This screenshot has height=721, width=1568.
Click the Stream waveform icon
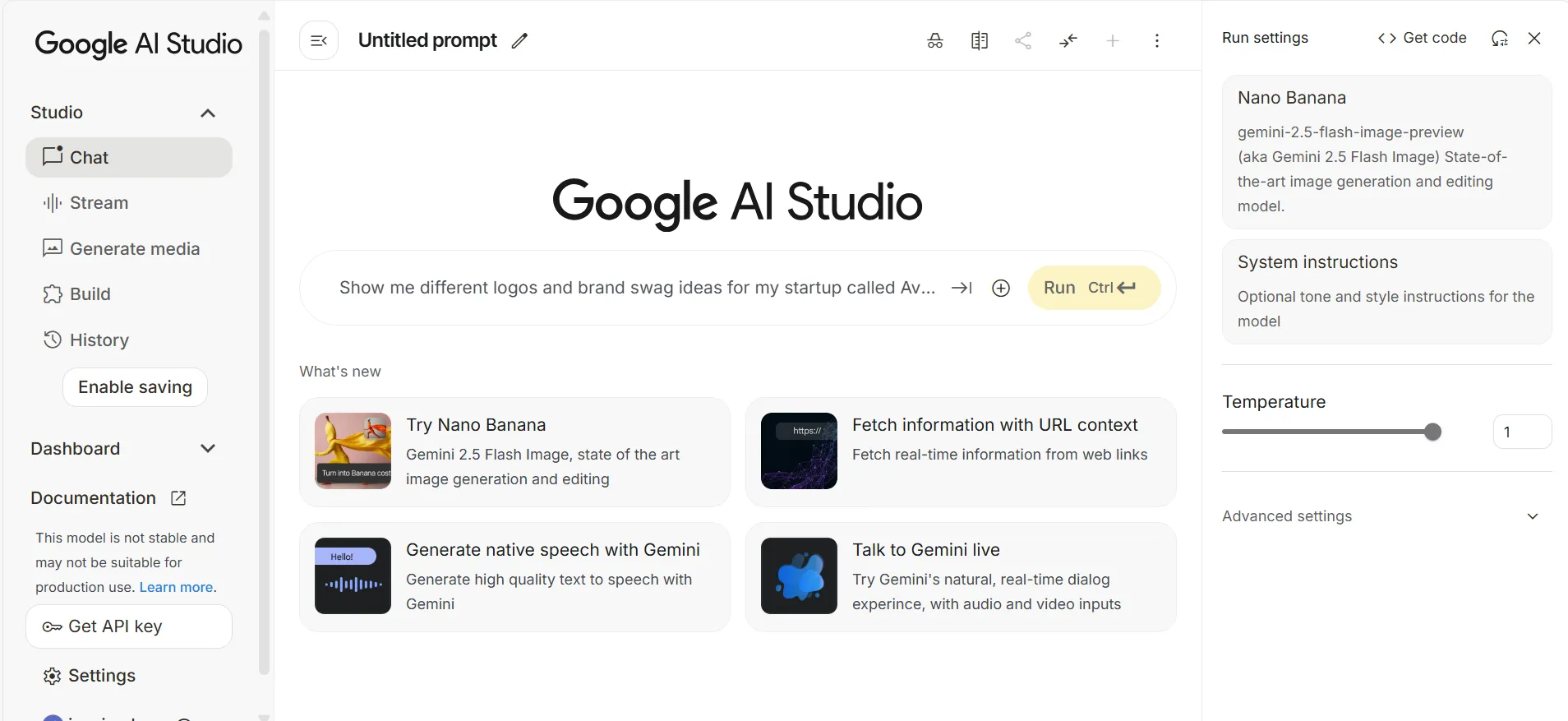pyautogui.click(x=53, y=202)
